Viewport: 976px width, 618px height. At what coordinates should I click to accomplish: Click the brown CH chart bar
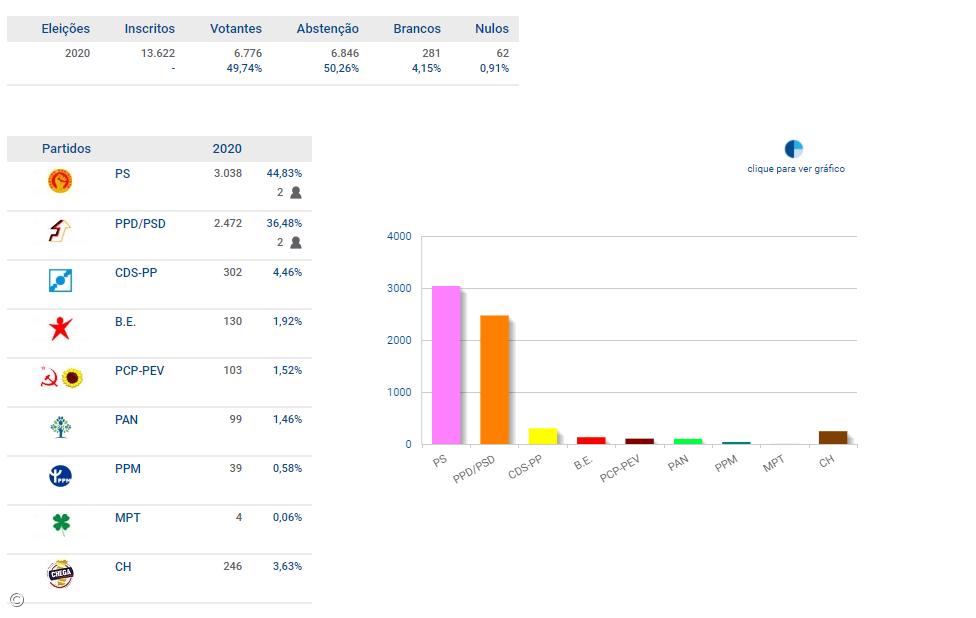click(832, 437)
